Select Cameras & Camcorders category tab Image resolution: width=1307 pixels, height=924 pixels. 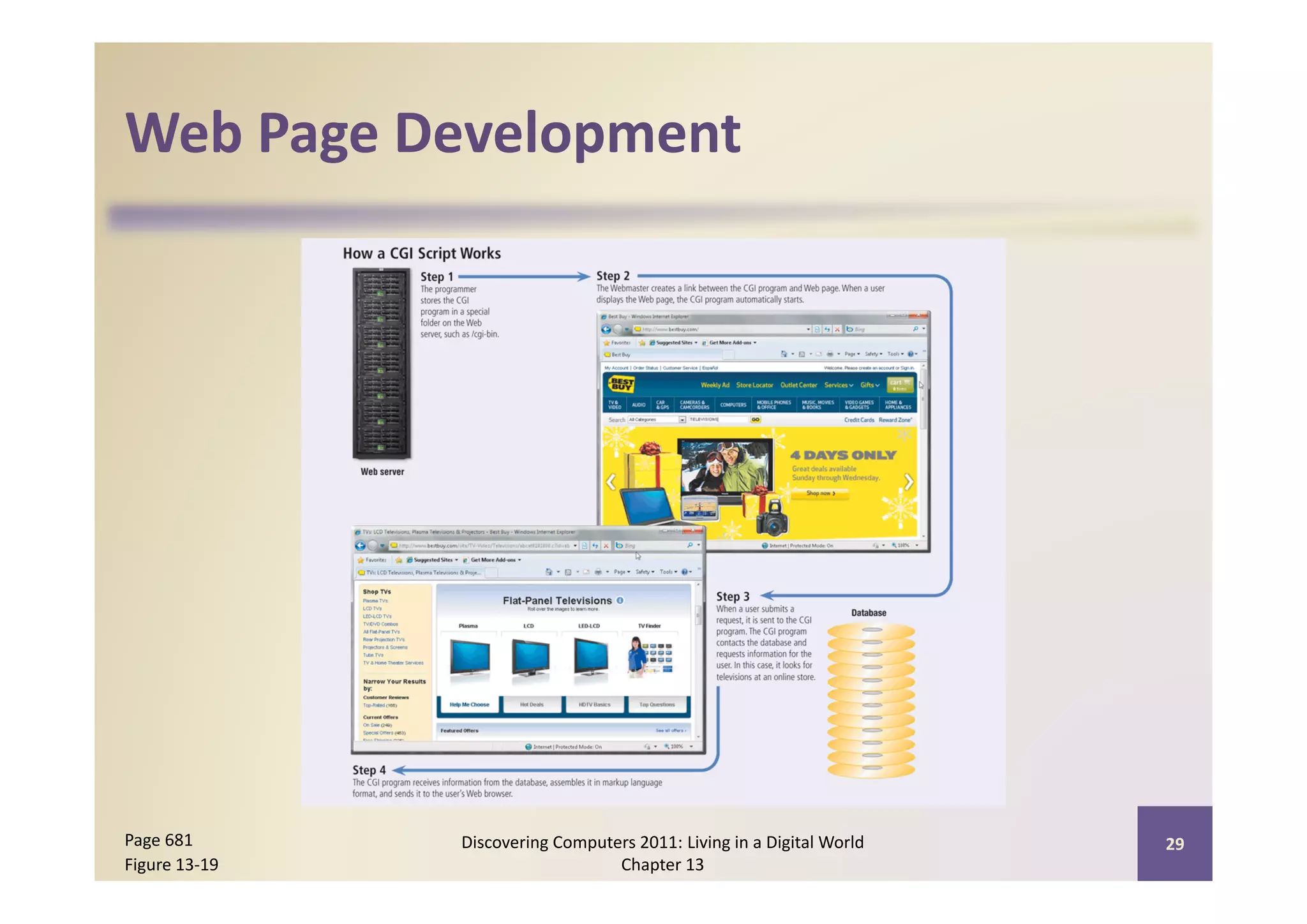tap(694, 405)
